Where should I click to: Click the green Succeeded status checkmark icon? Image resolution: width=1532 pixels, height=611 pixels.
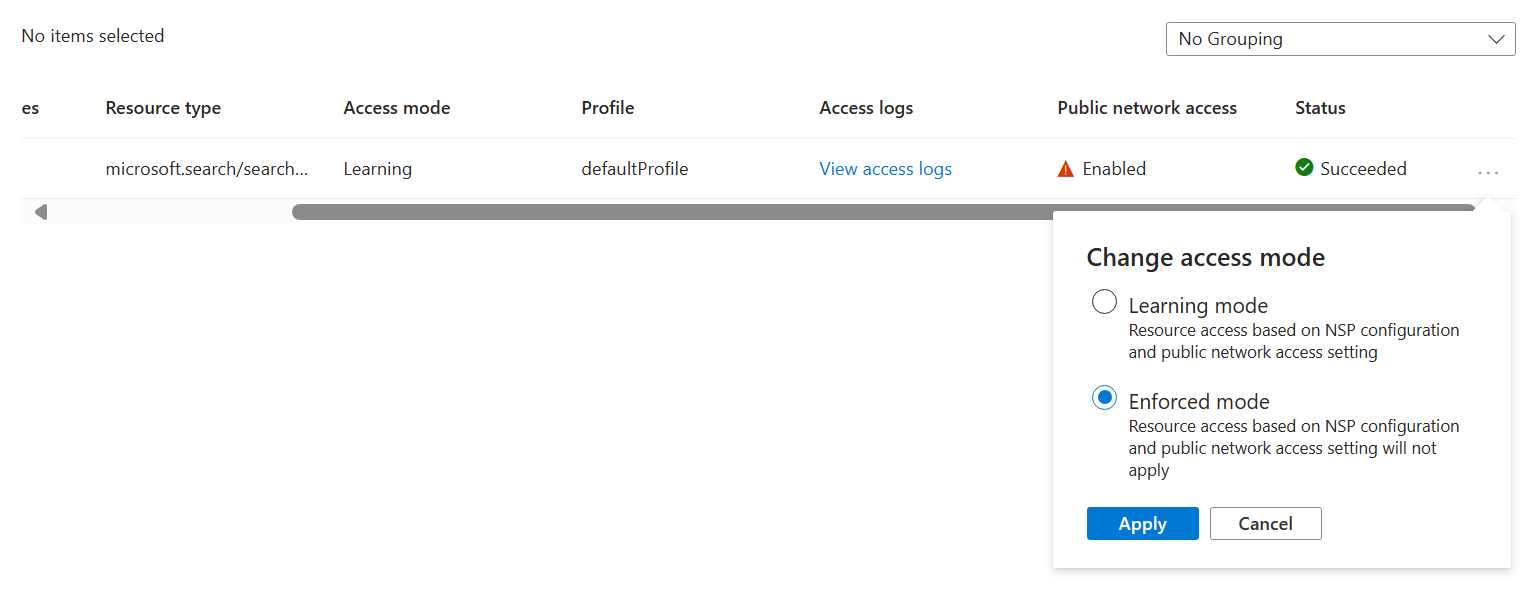pyautogui.click(x=1304, y=167)
